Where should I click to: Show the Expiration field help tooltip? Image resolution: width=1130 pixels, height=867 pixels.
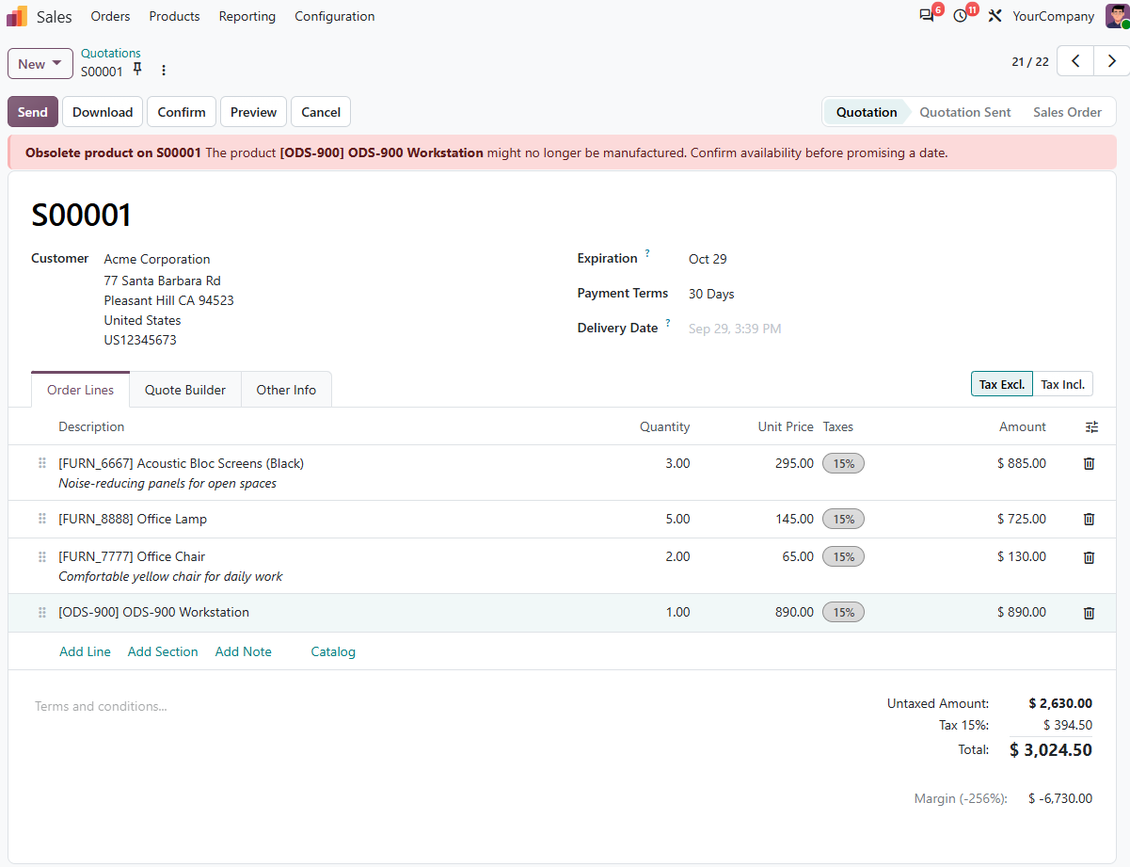(647, 253)
